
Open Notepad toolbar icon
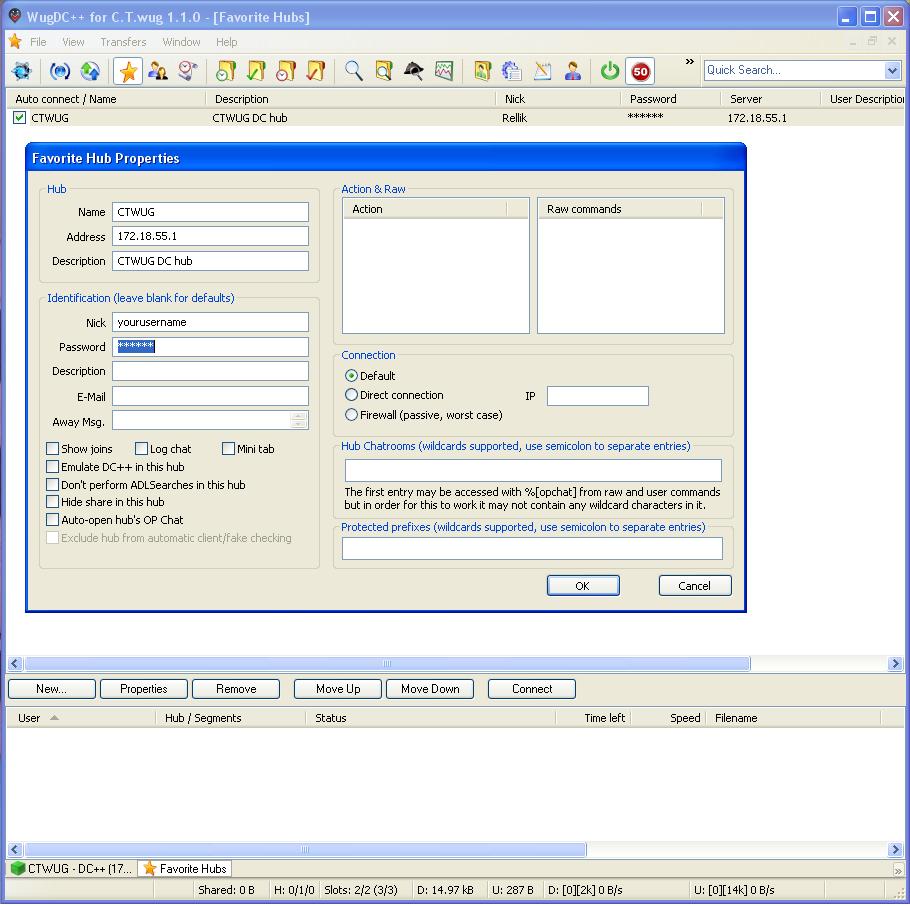[543, 71]
